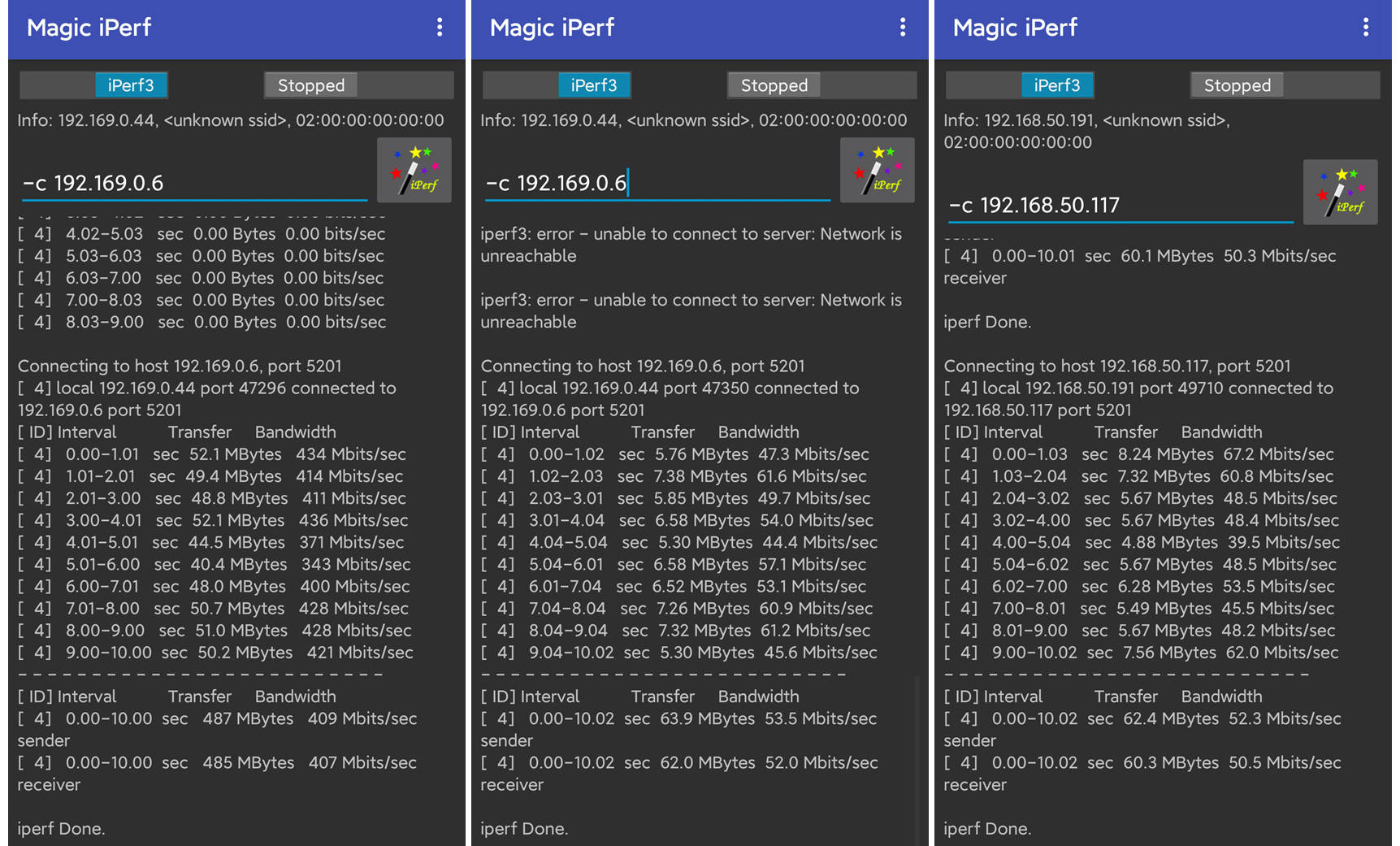Open overflow menu in right Magic iPerf panel
The width and height of the screenshot is (1400, 846).
[x=1366, y=28]
